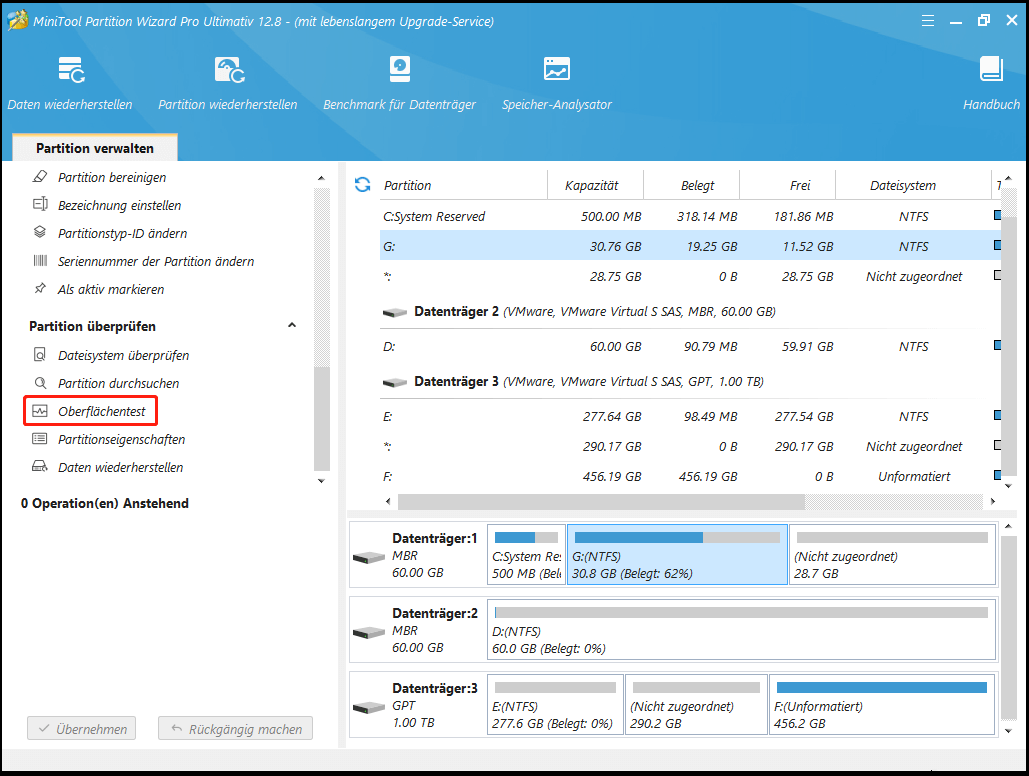Image resolution: width=1029 pixels, height=776 pixels.
Task: Click the Rückgängig machen button
Action: click(235, 728)
